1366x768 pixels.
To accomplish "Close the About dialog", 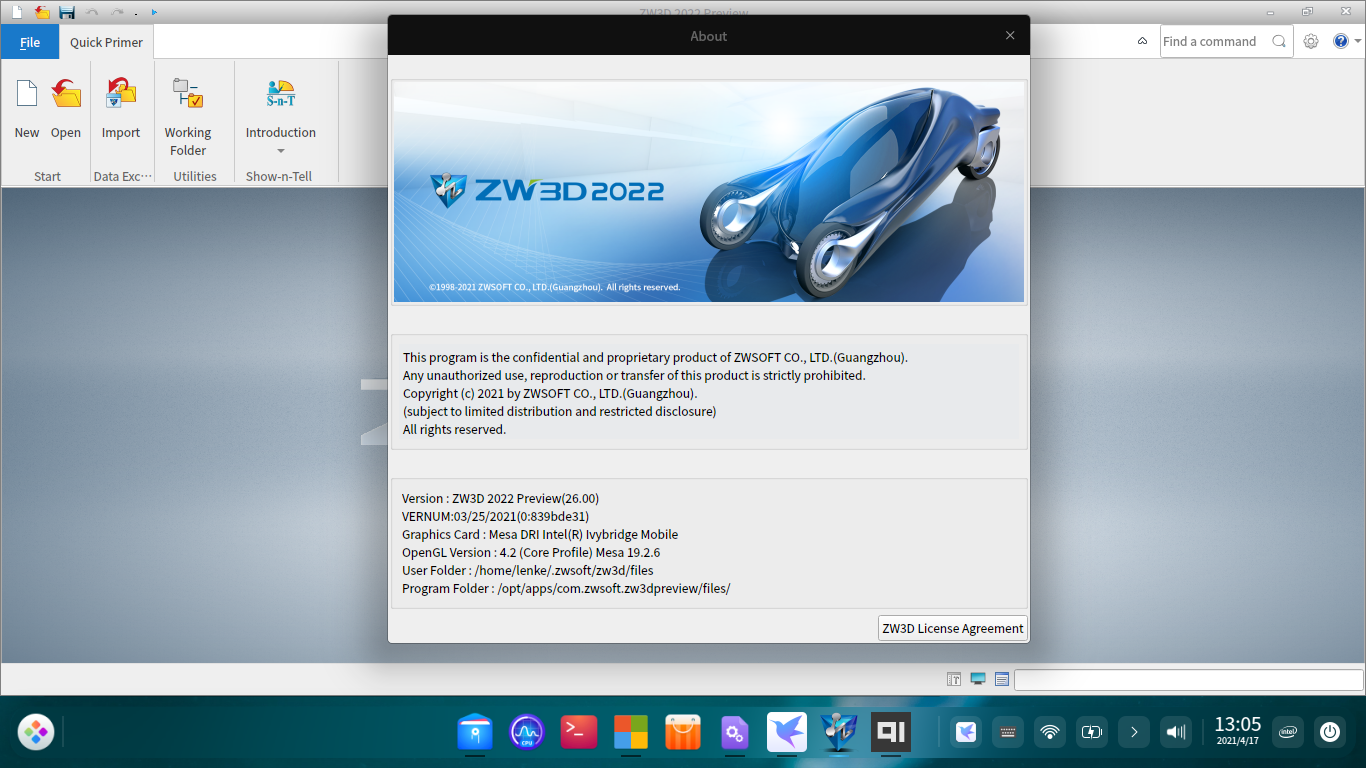I will click(1010, 35).
